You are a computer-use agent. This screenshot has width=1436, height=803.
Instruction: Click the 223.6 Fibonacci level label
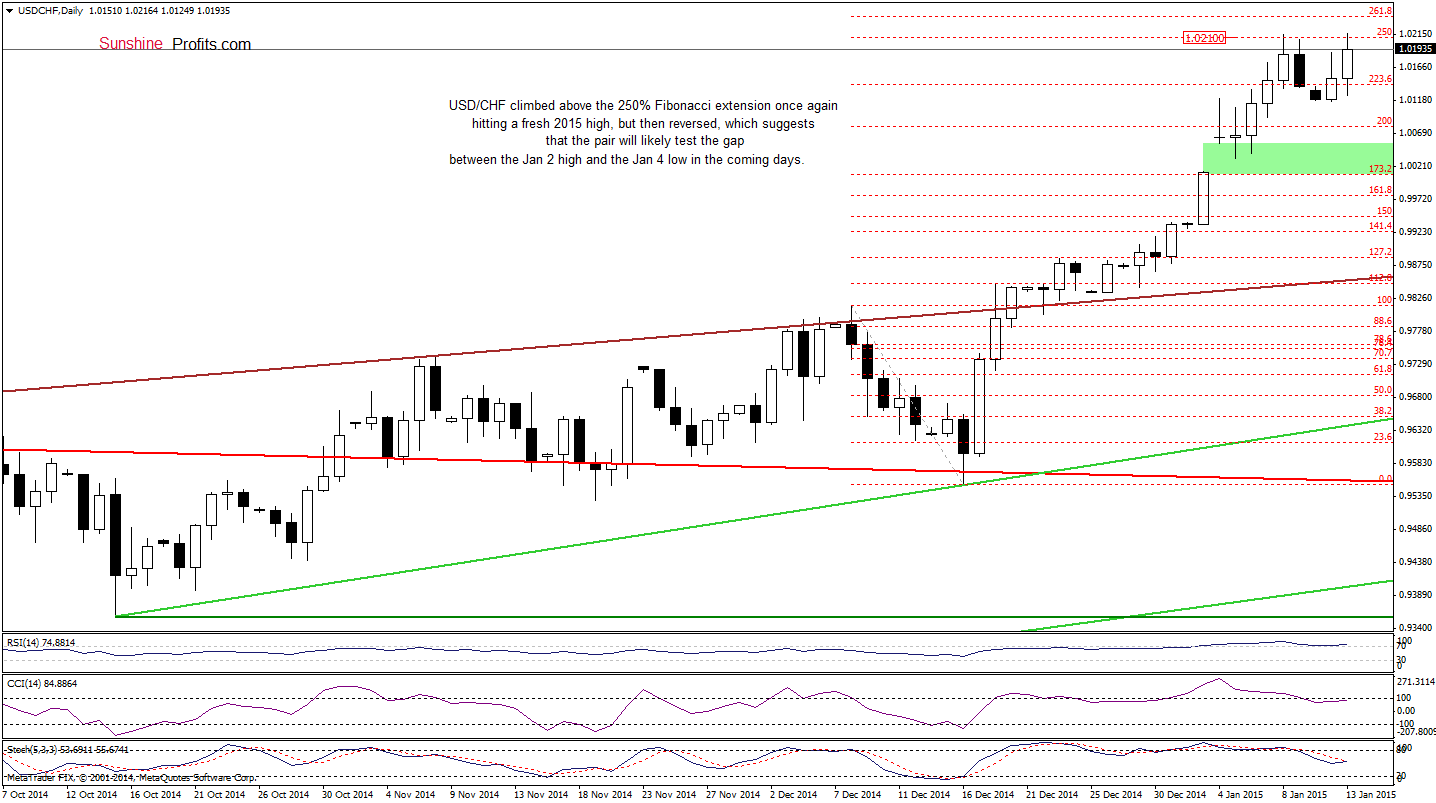[1380, 79]
